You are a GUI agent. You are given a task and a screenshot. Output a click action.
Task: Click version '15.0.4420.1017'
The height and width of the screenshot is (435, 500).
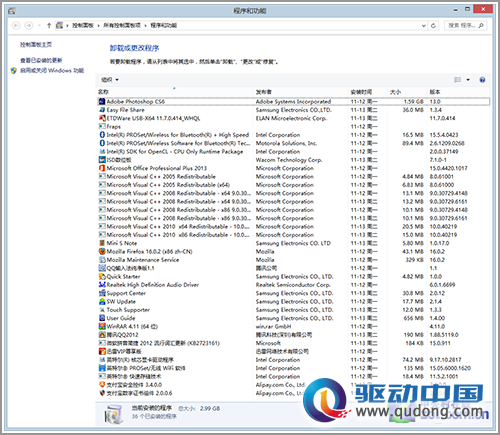[448, 168]
